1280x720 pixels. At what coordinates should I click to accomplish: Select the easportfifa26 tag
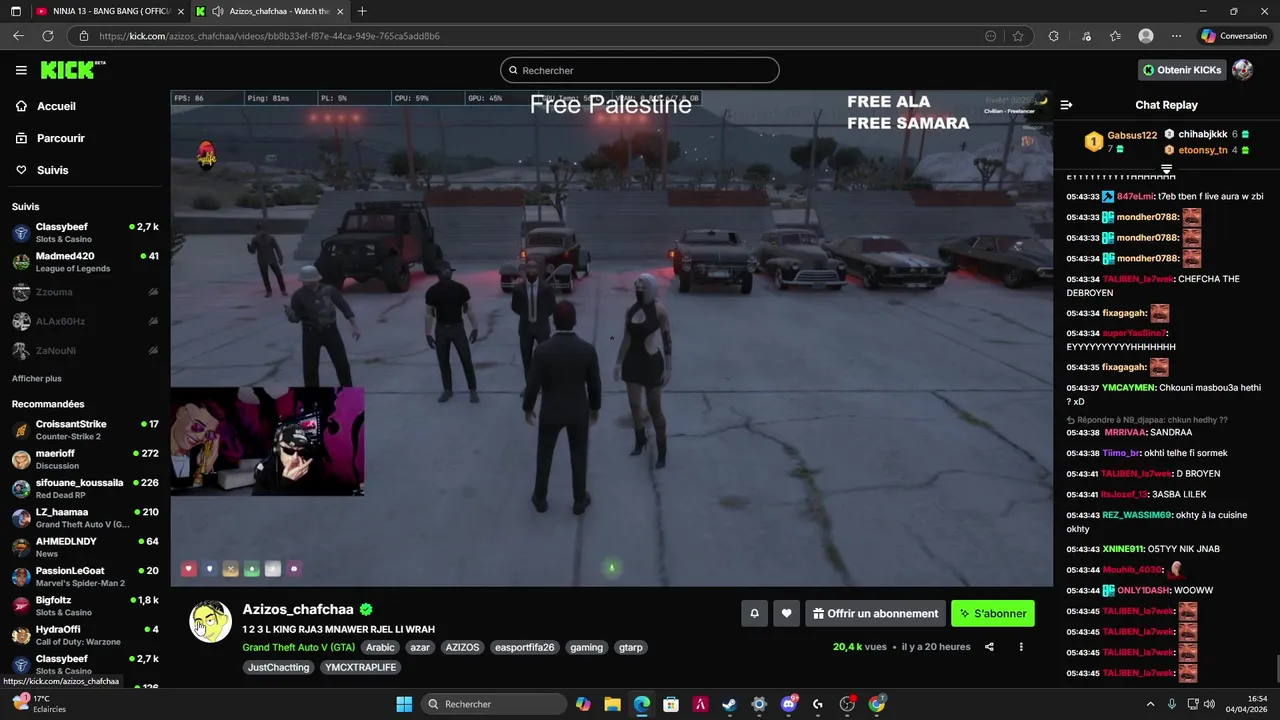(524, 647)
